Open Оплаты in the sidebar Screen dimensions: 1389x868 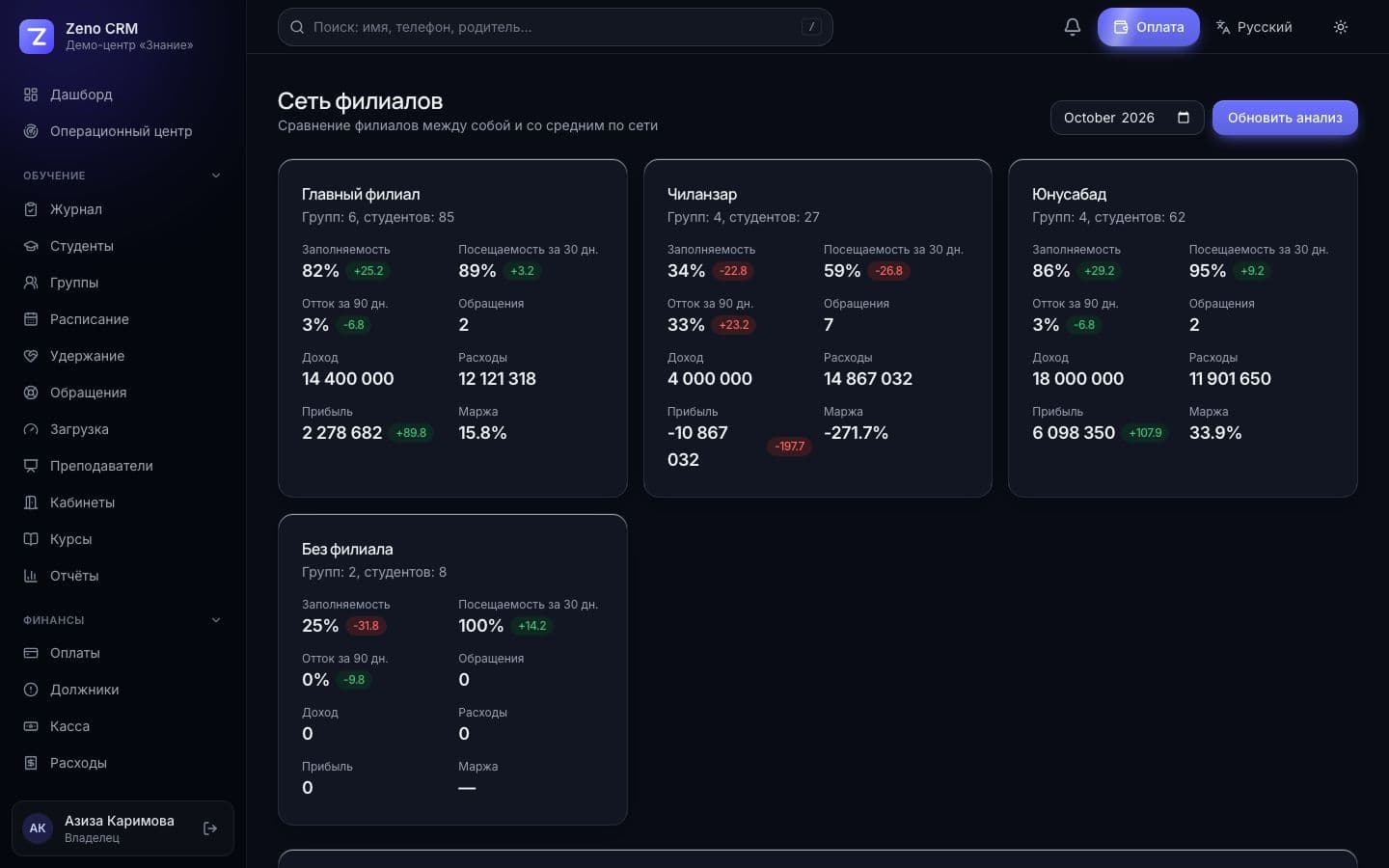123,653
